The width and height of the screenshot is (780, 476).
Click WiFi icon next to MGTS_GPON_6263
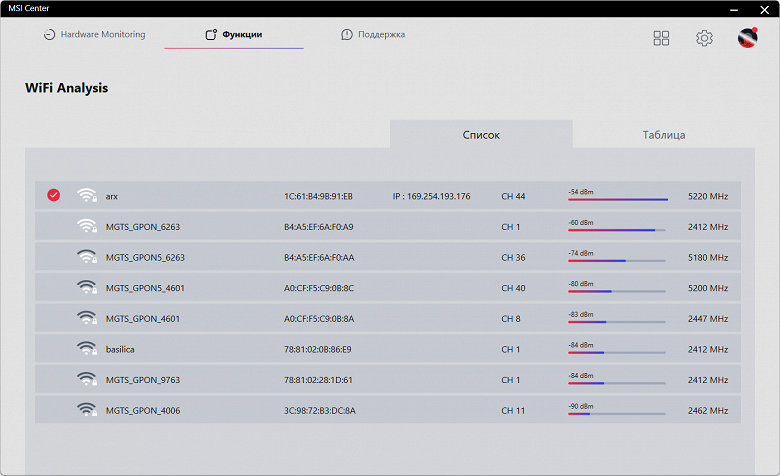(x=87, y=226)
